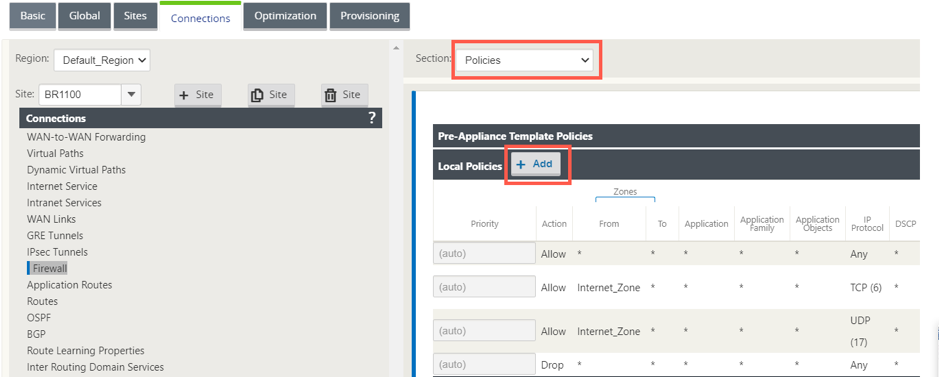939x377 pixels.
Task: Open the Section Policies dropdown
Action: pyautogui.click(x=525, y=60)
